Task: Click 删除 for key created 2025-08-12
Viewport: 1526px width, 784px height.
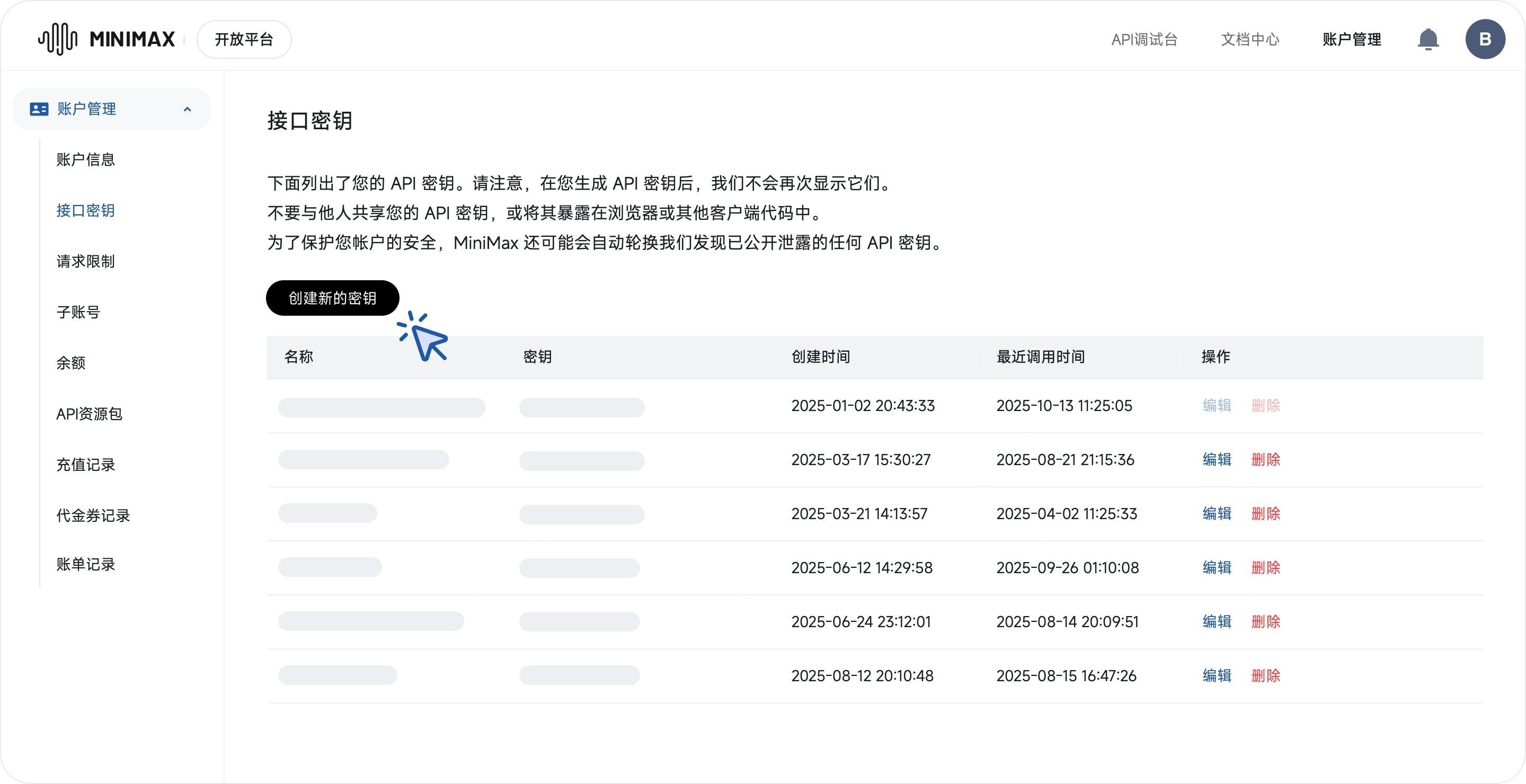Action: tap(1265, 675)
